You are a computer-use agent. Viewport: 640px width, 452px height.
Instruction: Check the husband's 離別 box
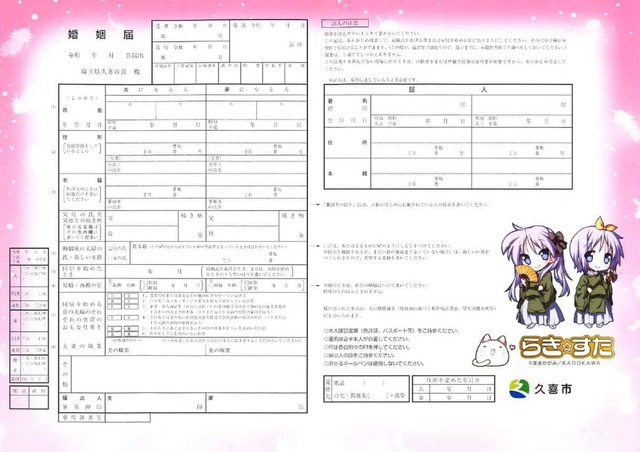click(146, 288)
